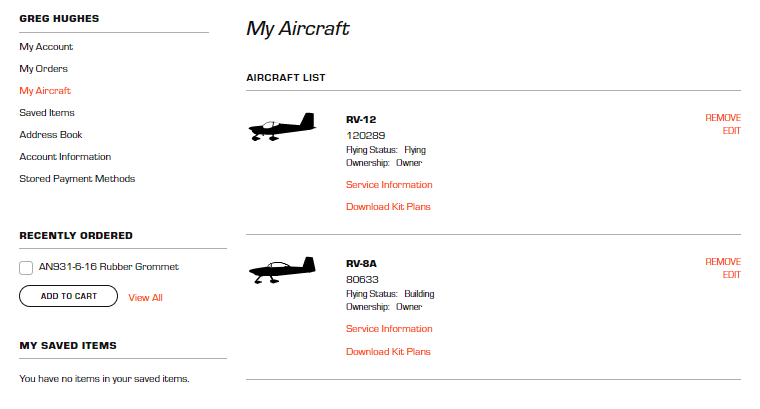The height and width of the screenshot is (409, 760).
Task: Open Service Information for RV-8A
Action: 389,329
